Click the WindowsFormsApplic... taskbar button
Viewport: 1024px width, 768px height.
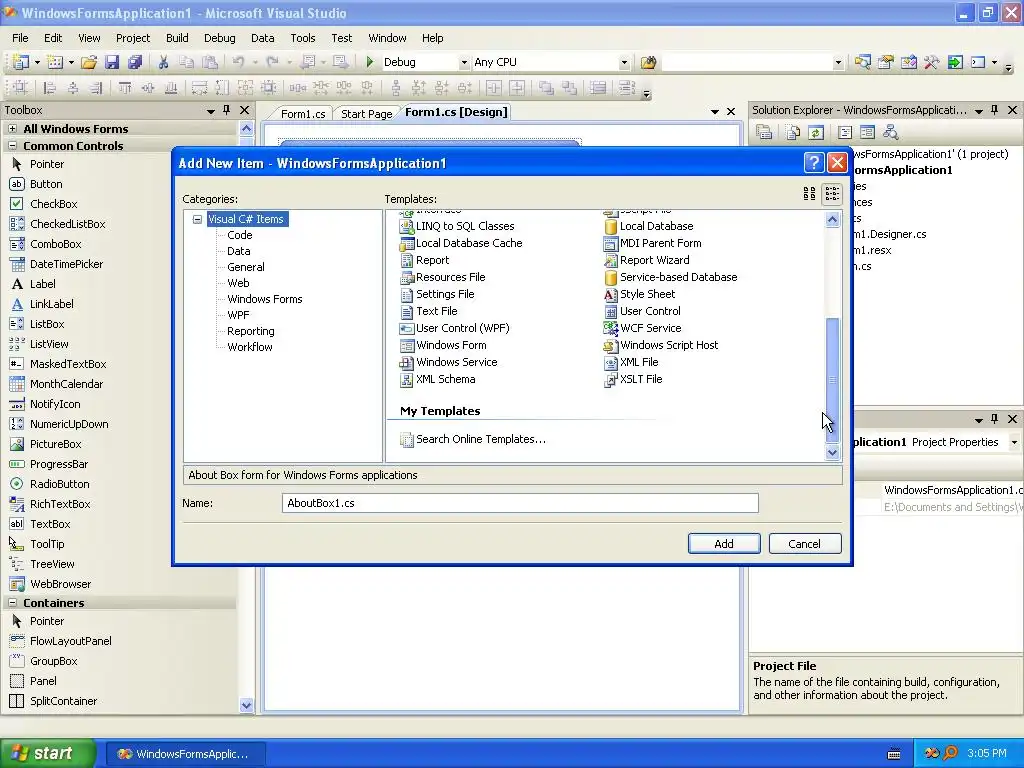184,754
